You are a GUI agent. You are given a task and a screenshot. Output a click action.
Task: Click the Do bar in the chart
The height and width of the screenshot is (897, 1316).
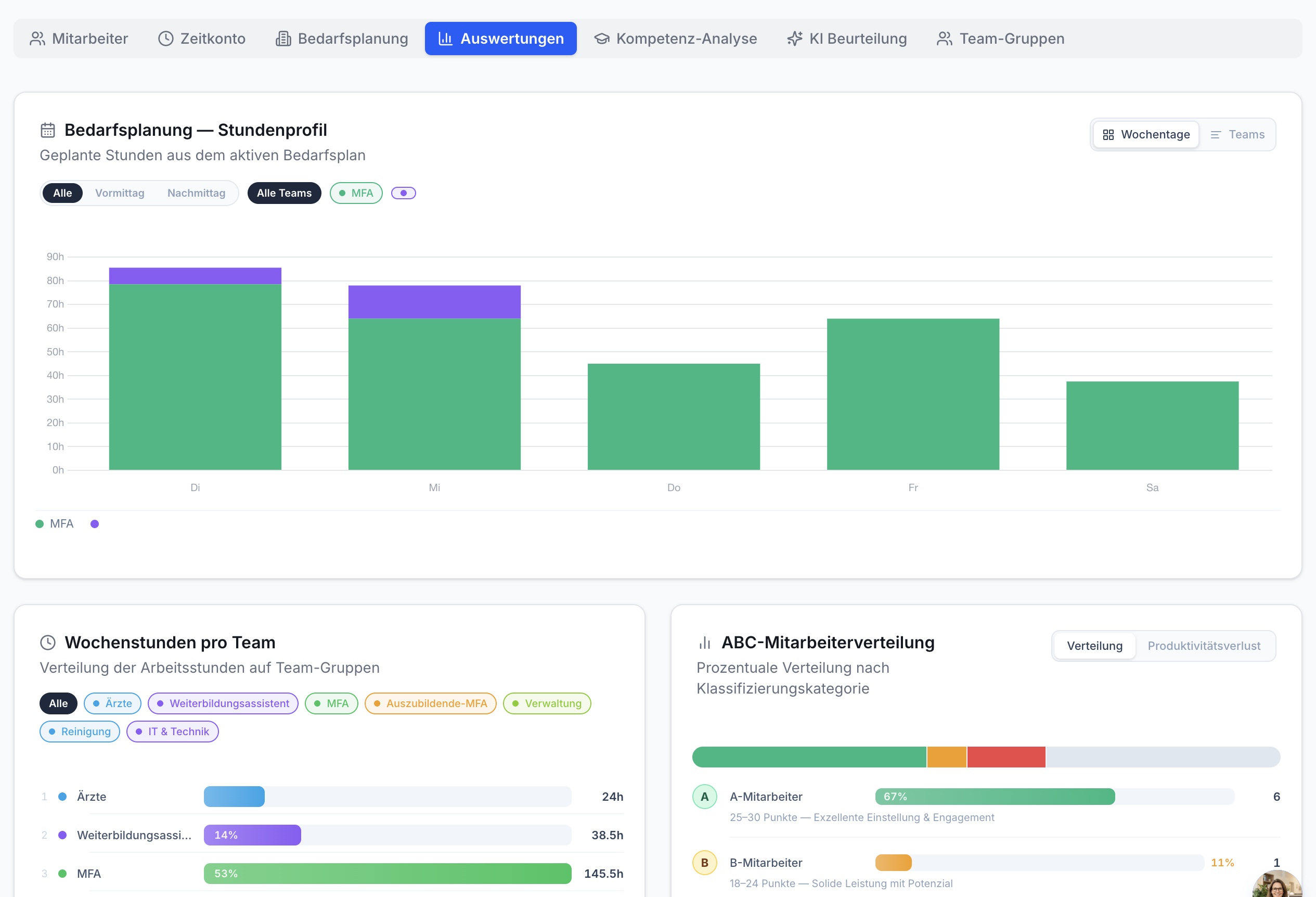click(674, 417)
